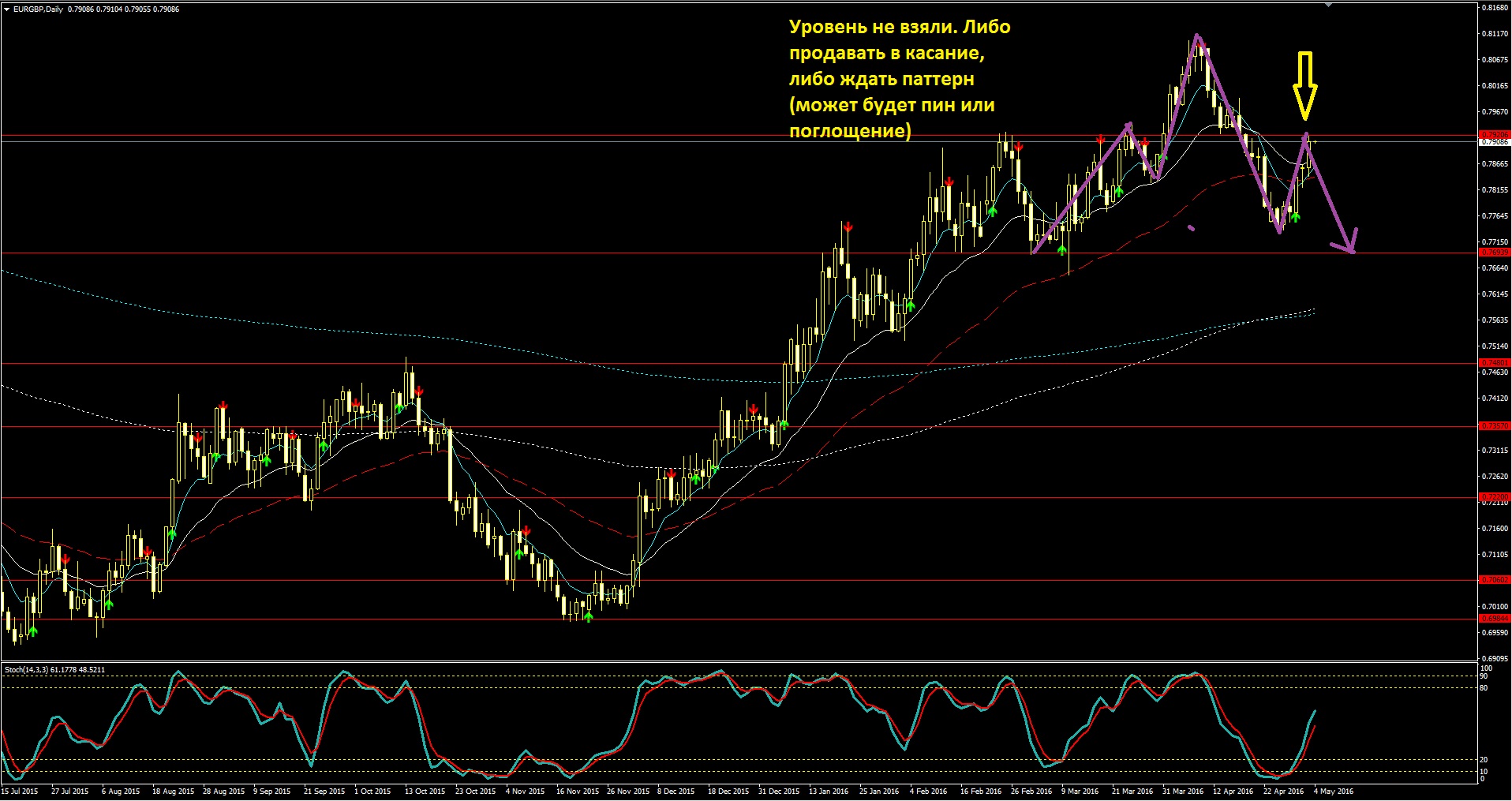Click the 1 Oct 2015 date label
This screenshot has width=1512, height=801.
pyautogui.click(x=372, y=791)
